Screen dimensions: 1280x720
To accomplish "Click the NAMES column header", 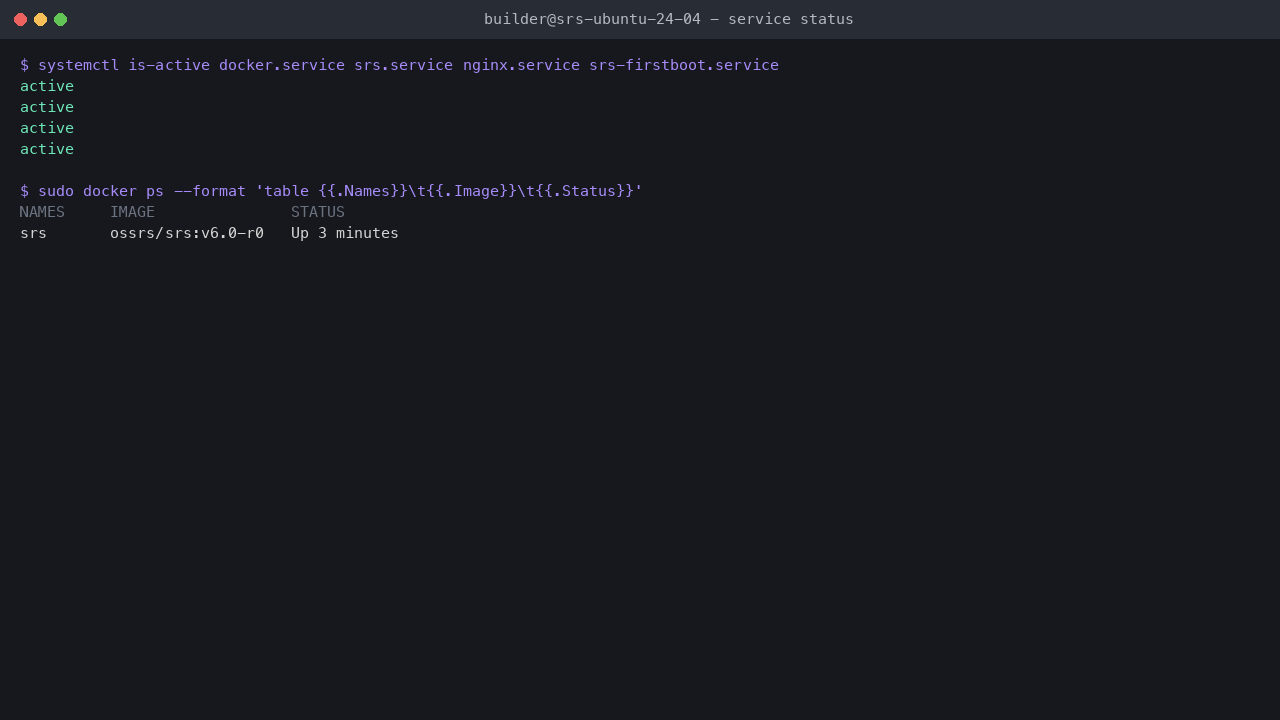I will 42,212.
